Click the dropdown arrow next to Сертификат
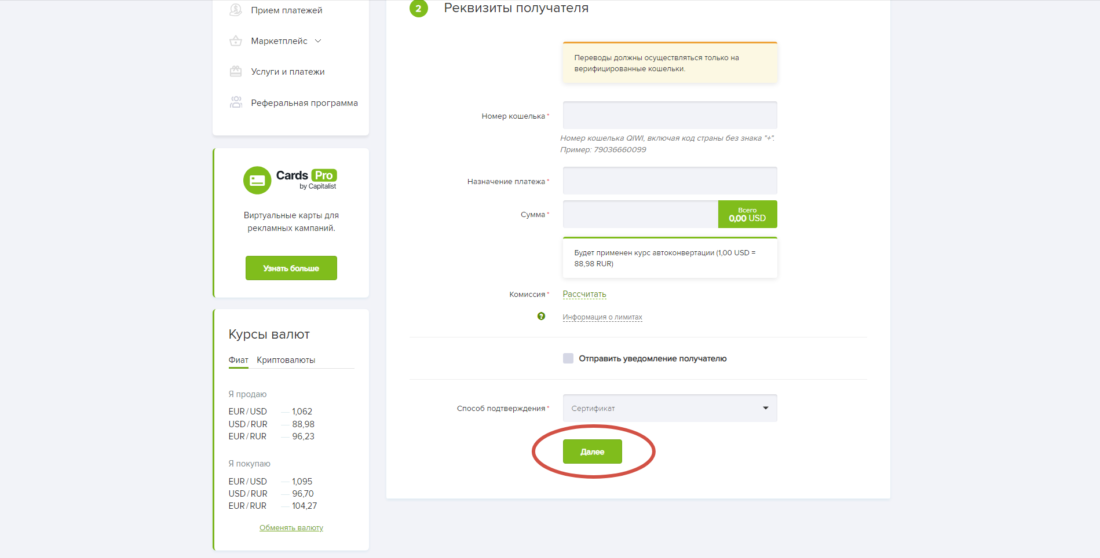This screenshot has height=558, width=1100. pyautogui.click(x=765, y=408)
